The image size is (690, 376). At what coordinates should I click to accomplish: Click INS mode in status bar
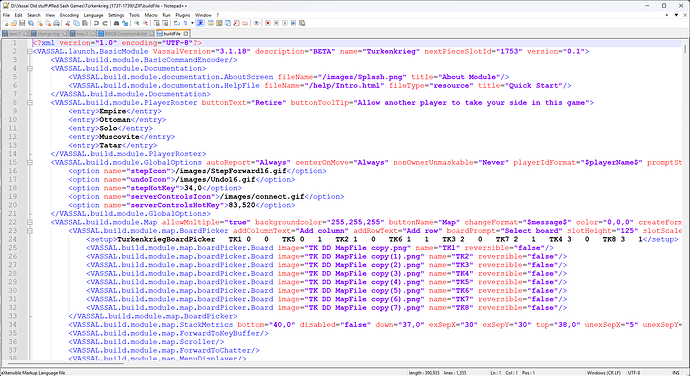(675, 373)
